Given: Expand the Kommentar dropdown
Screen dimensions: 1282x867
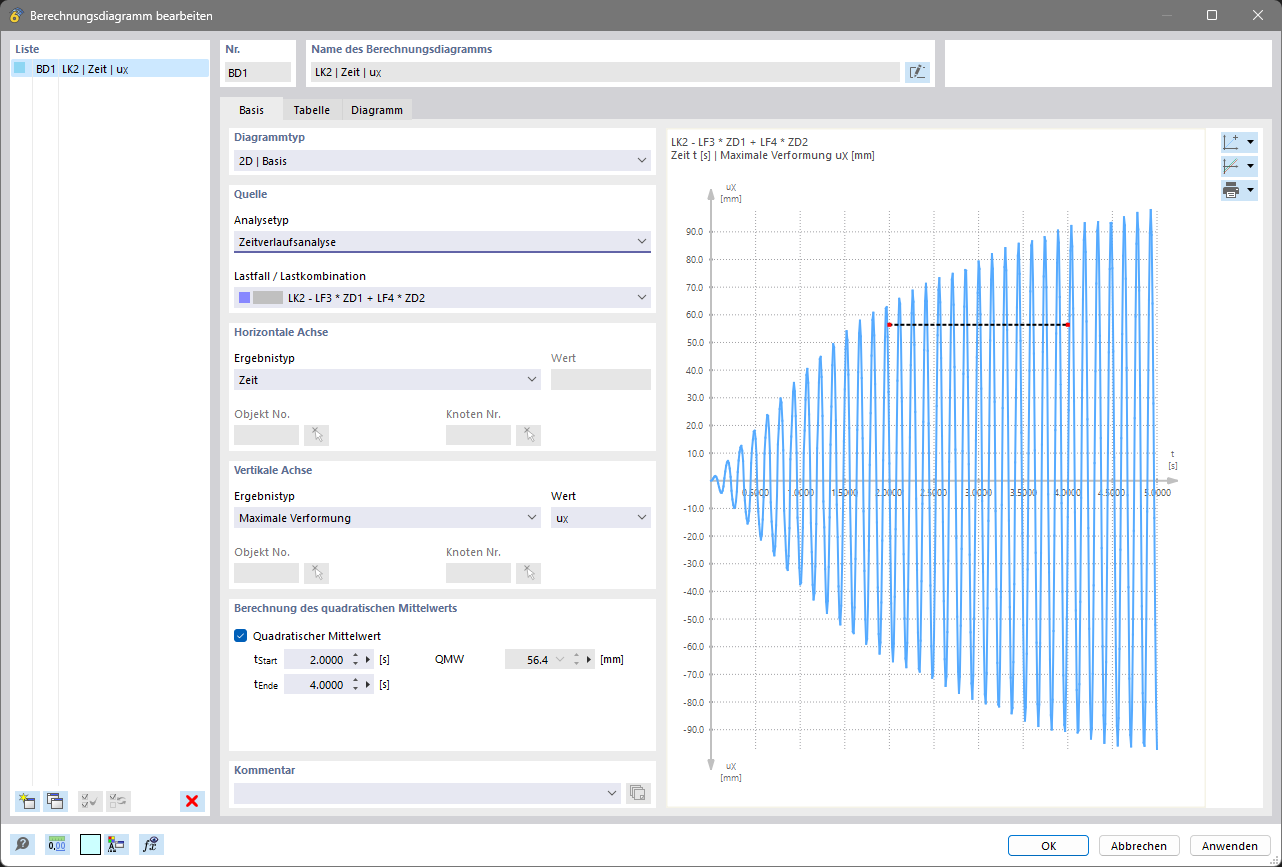Looking at the screenshot, I should pyautogui.click(x=612, y=793).
